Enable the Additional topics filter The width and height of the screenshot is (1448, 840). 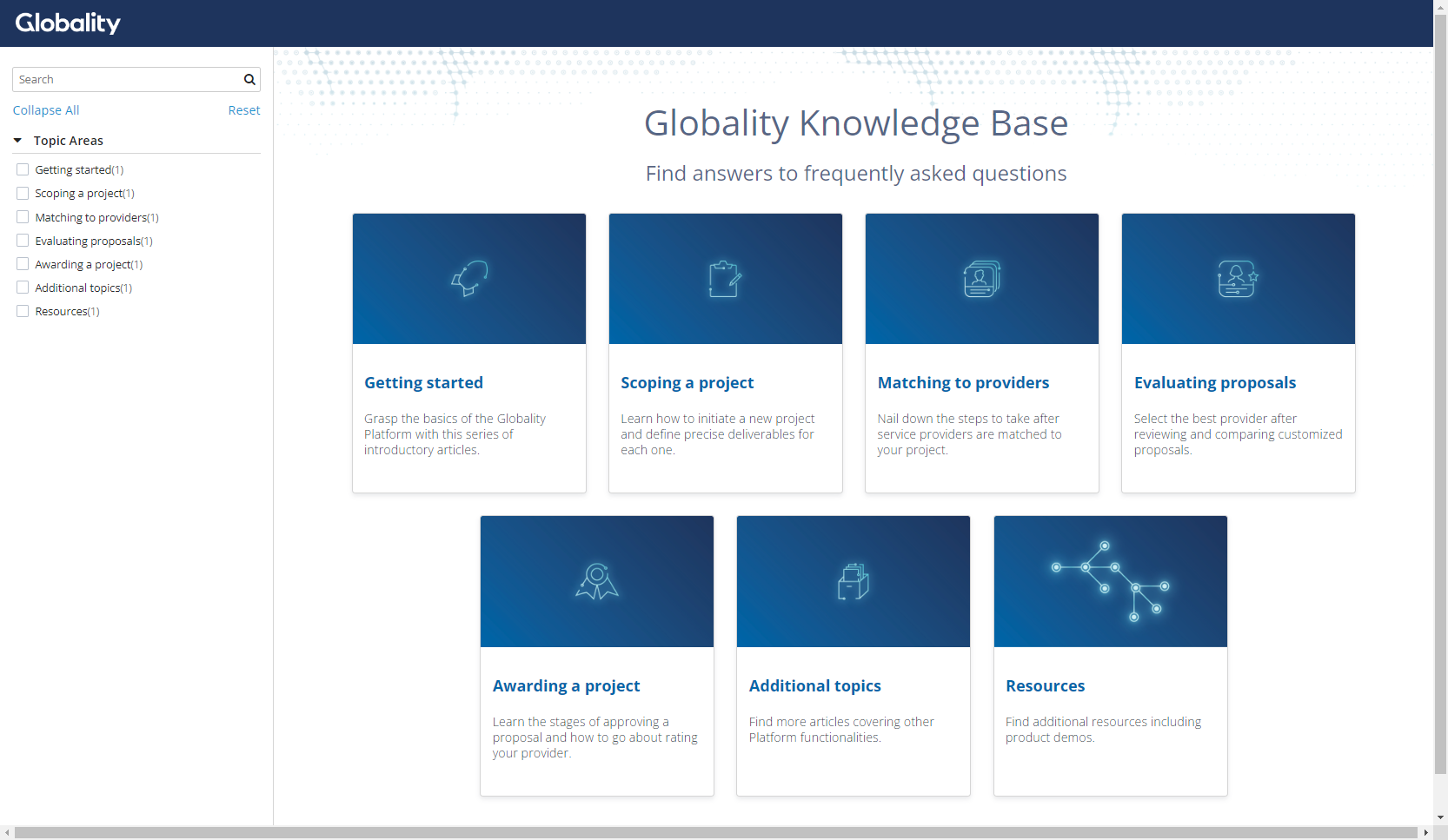pyautogui.click(x=23, y=287)
